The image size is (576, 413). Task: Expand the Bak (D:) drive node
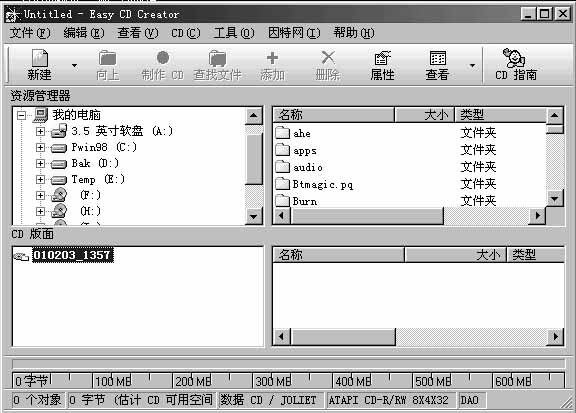(40, 164)
